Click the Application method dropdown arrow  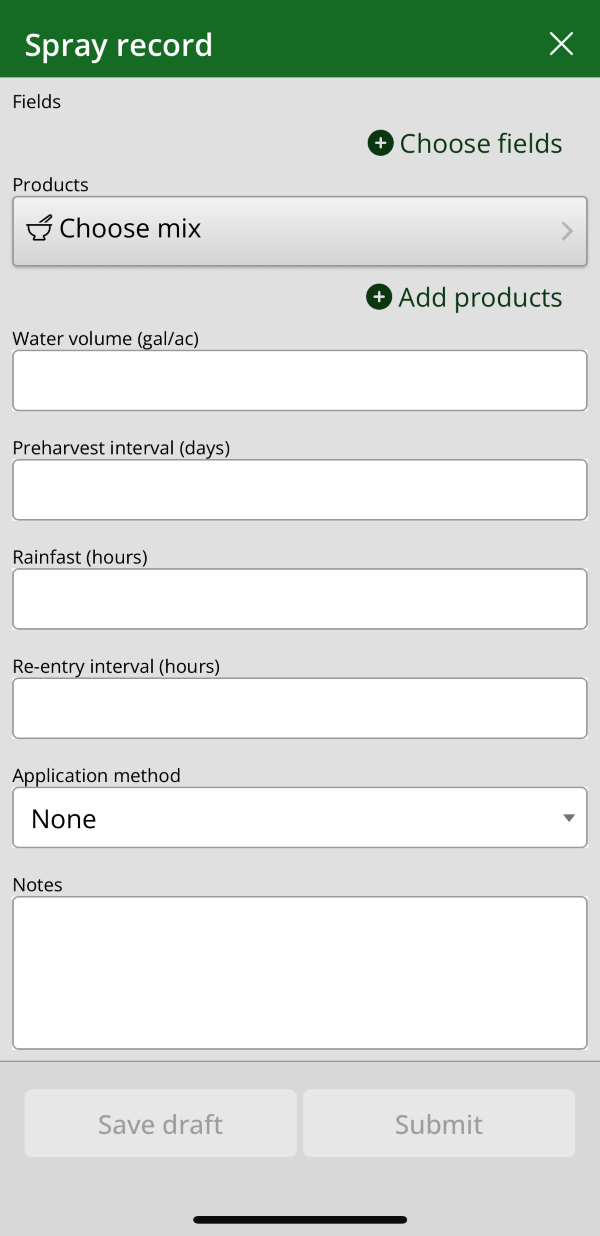point(568,818)
